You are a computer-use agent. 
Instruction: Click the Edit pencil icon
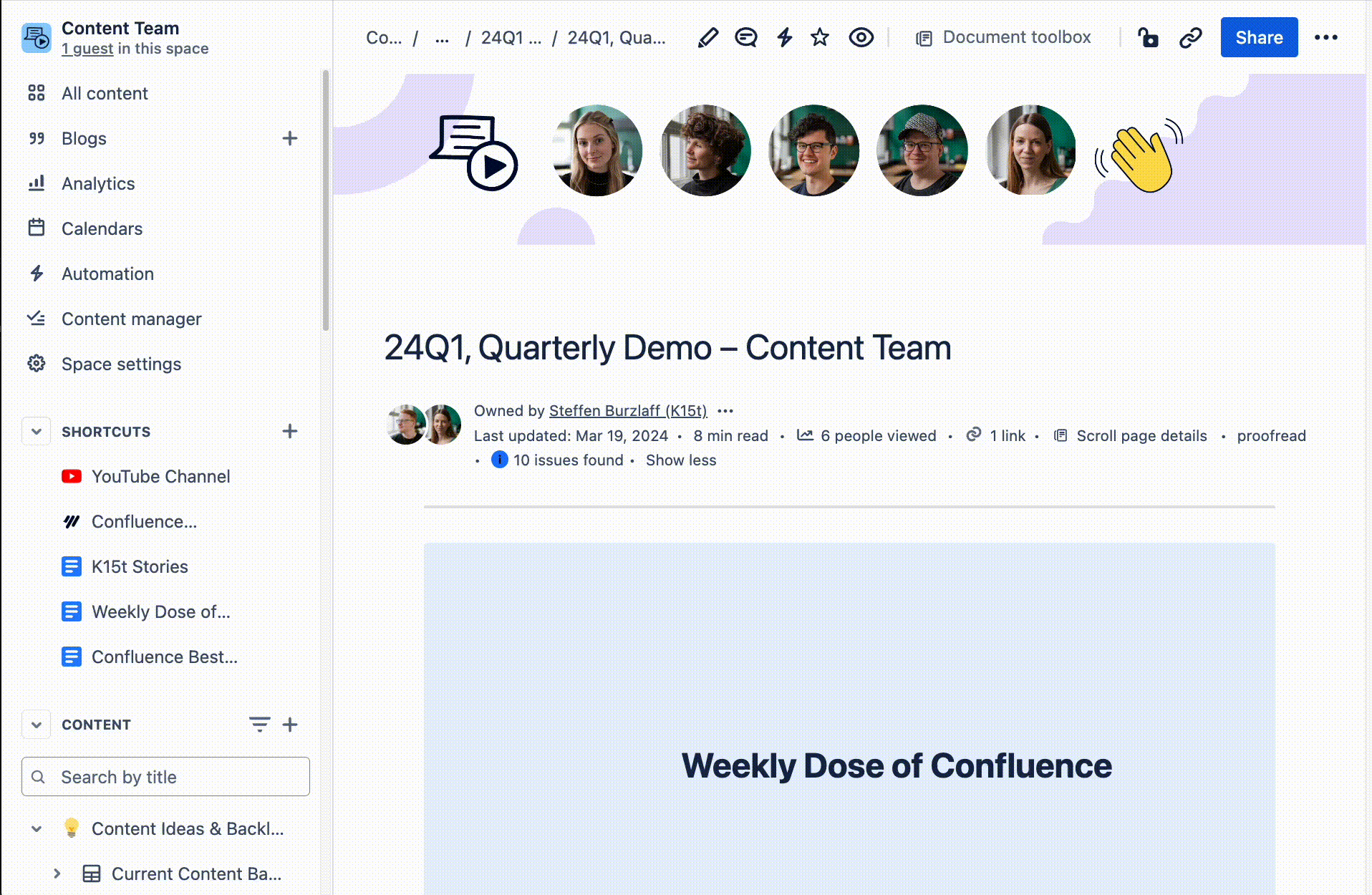click(707, 37)
